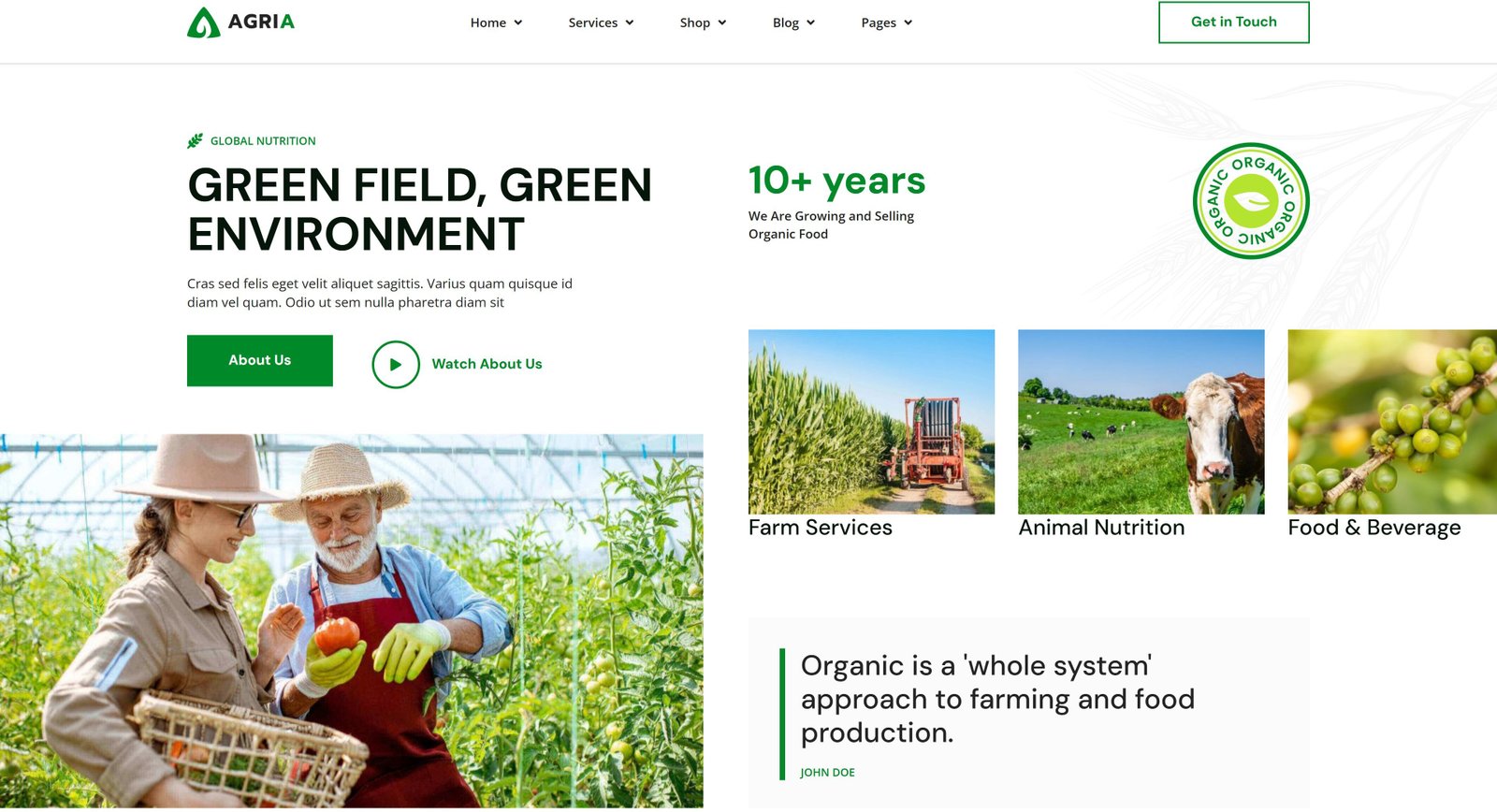Click the wheat icon beside Global Nutrition
Image resolution: width=1497 pixels, height=812 pixels.
tap(195, 141)
